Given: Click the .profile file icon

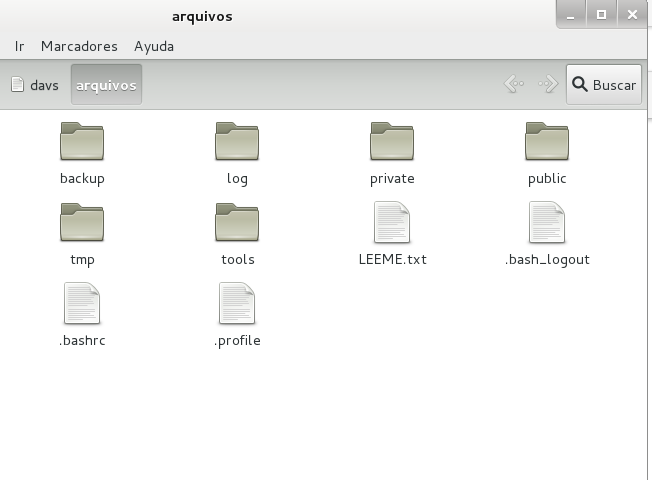Looking at the screenshot, I should (237, 304).
